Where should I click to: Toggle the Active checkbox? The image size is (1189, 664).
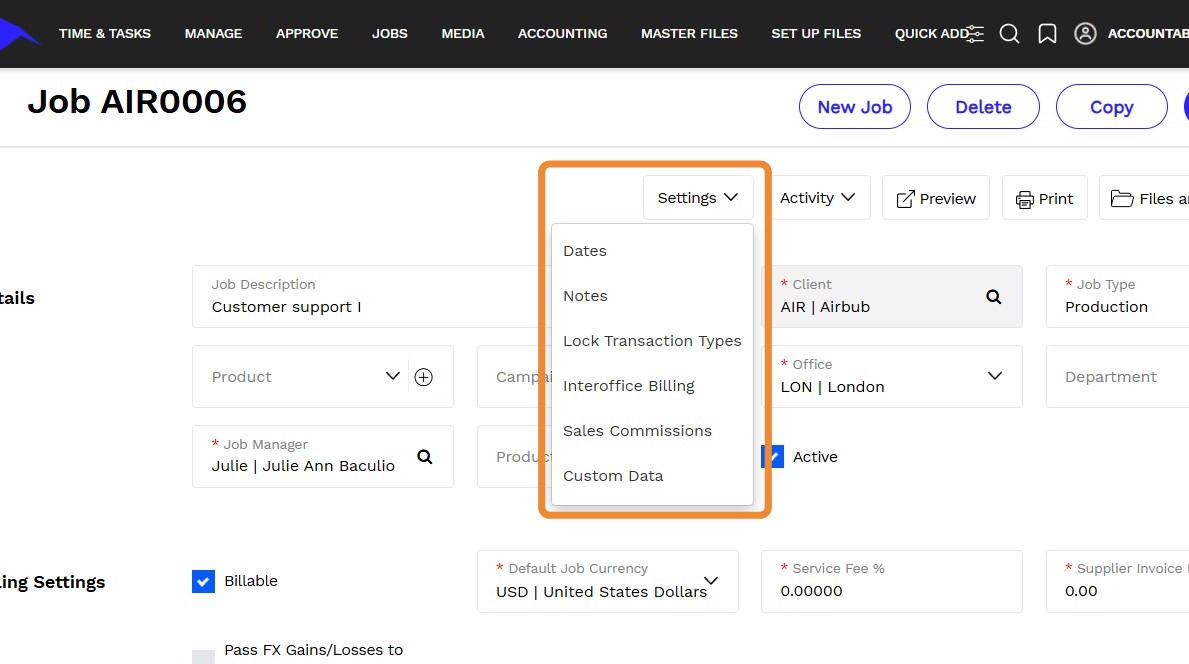coord(773,456)
